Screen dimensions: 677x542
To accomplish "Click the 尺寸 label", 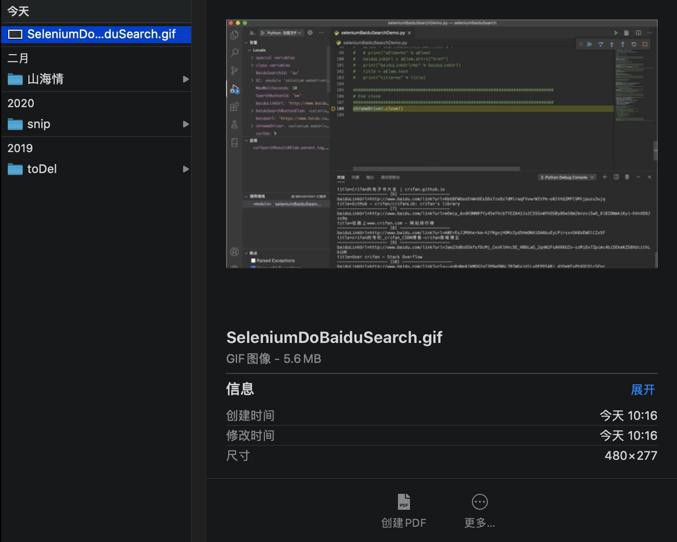I will [238, 455].
